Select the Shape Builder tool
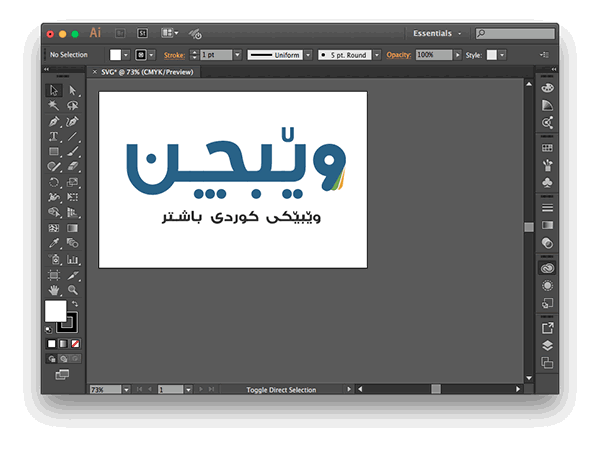 click(54, 212)
